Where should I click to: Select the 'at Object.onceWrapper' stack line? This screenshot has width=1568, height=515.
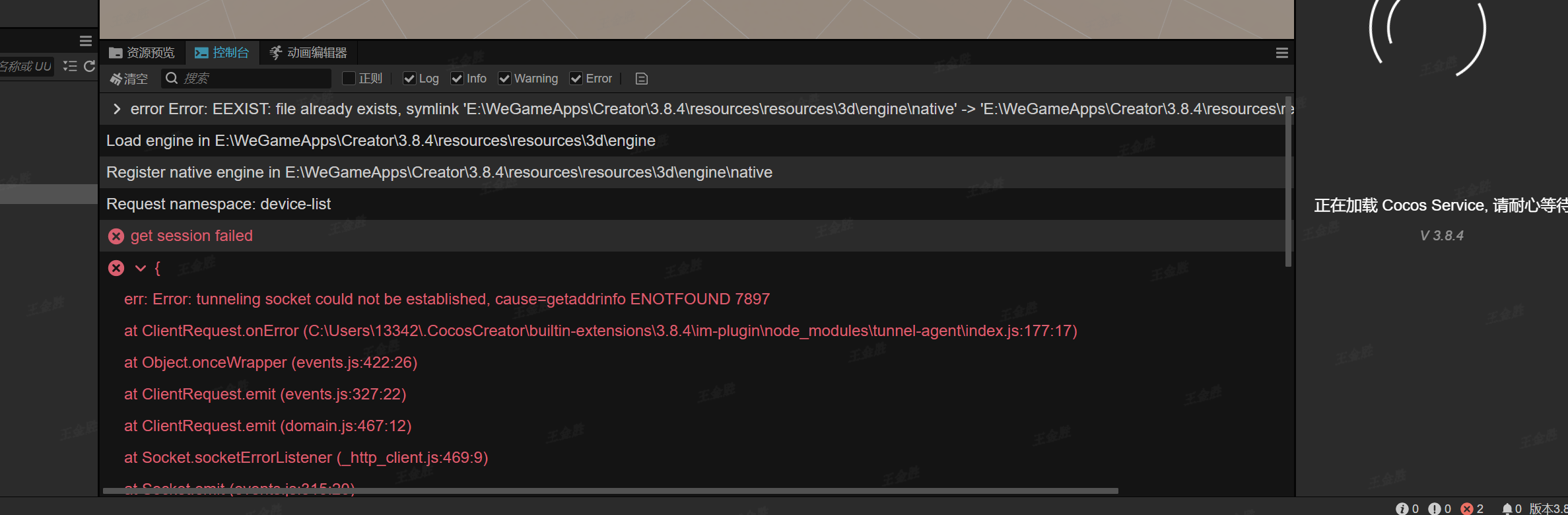click(x=271, y=362)
